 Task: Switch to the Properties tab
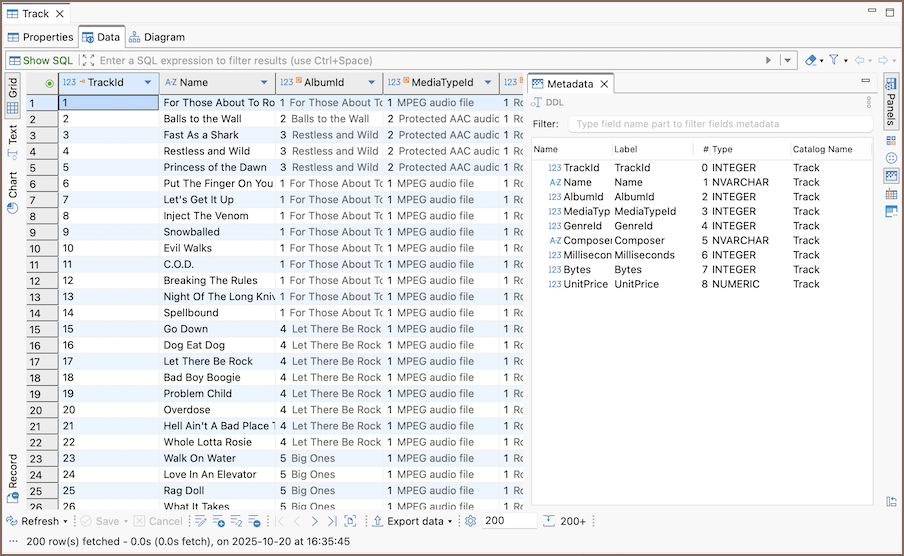pos(40,37)
